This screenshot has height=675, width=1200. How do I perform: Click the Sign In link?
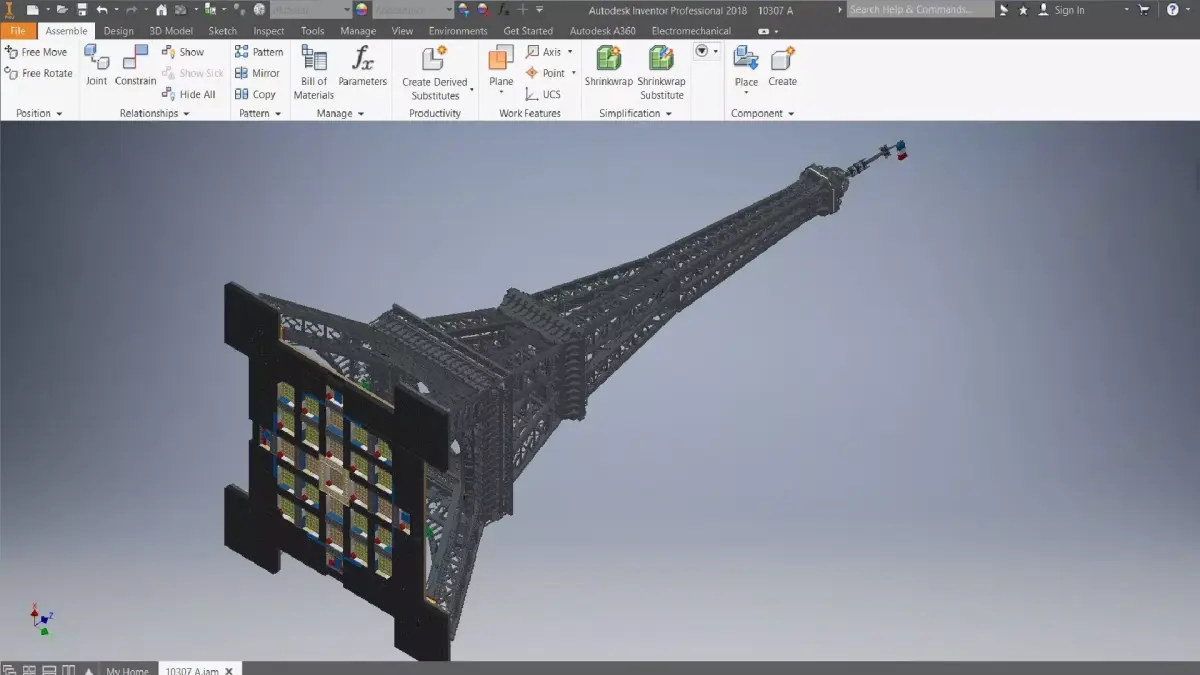pyautogui.click(x=1069, y=10)
